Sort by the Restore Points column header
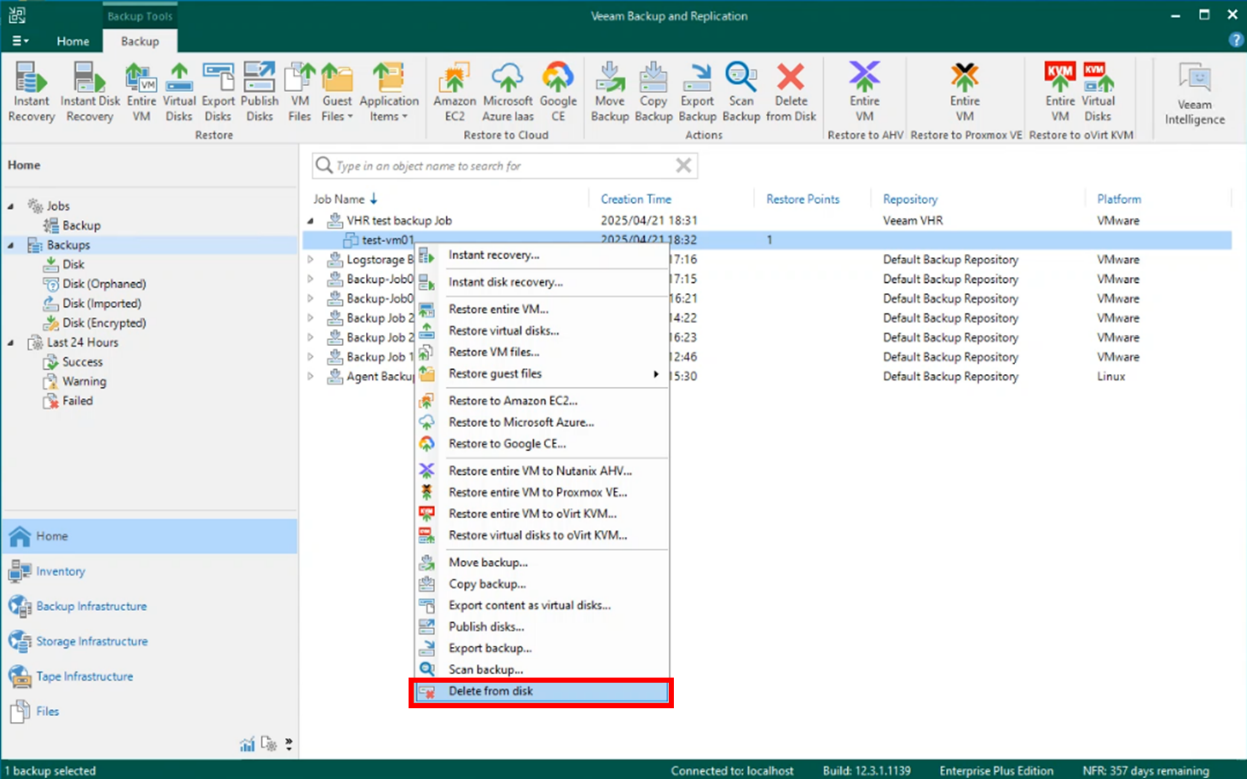This screenshot has height=779, width=1247. click(x=802, y=199)
